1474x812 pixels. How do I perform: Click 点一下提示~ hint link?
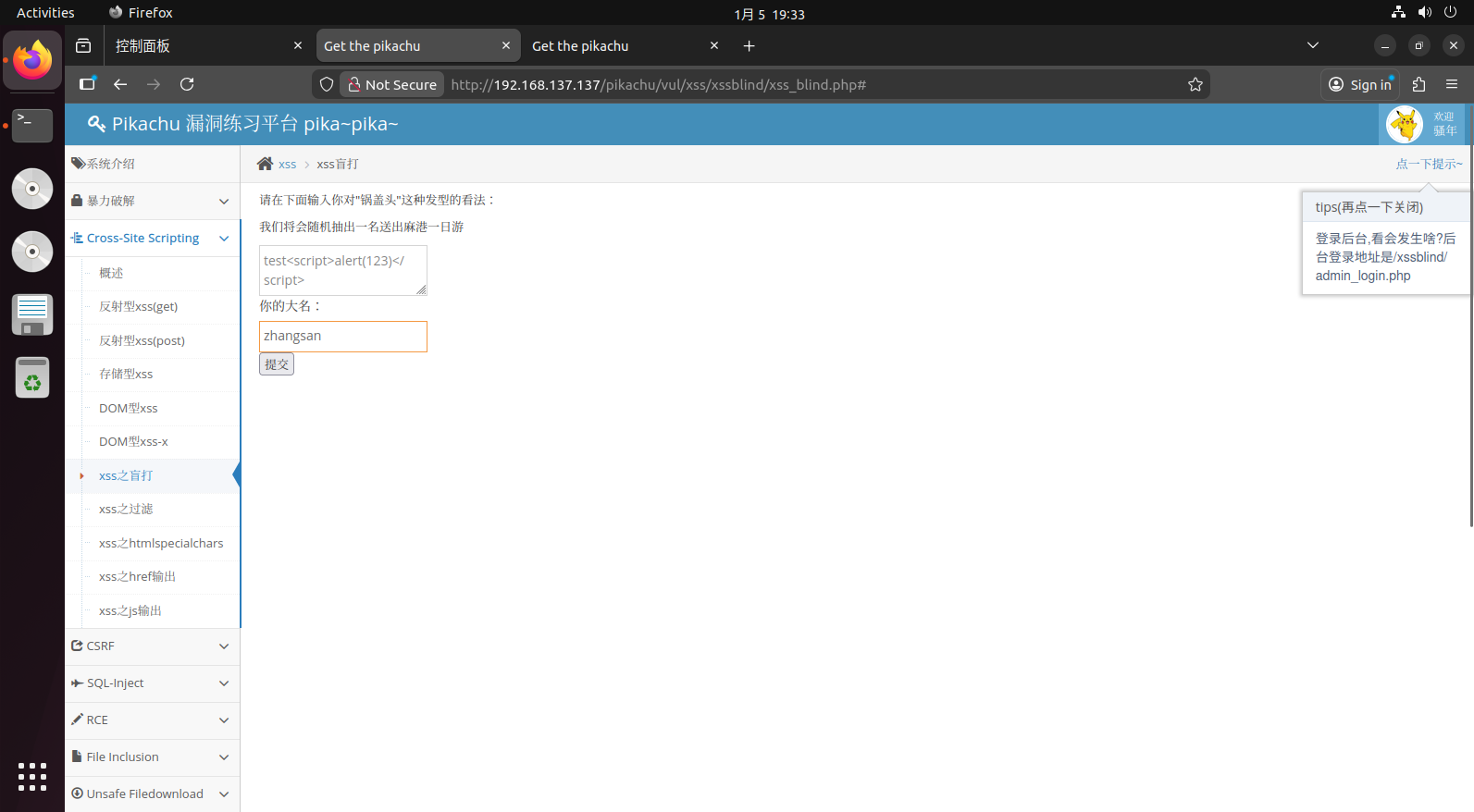point(1429,164)
